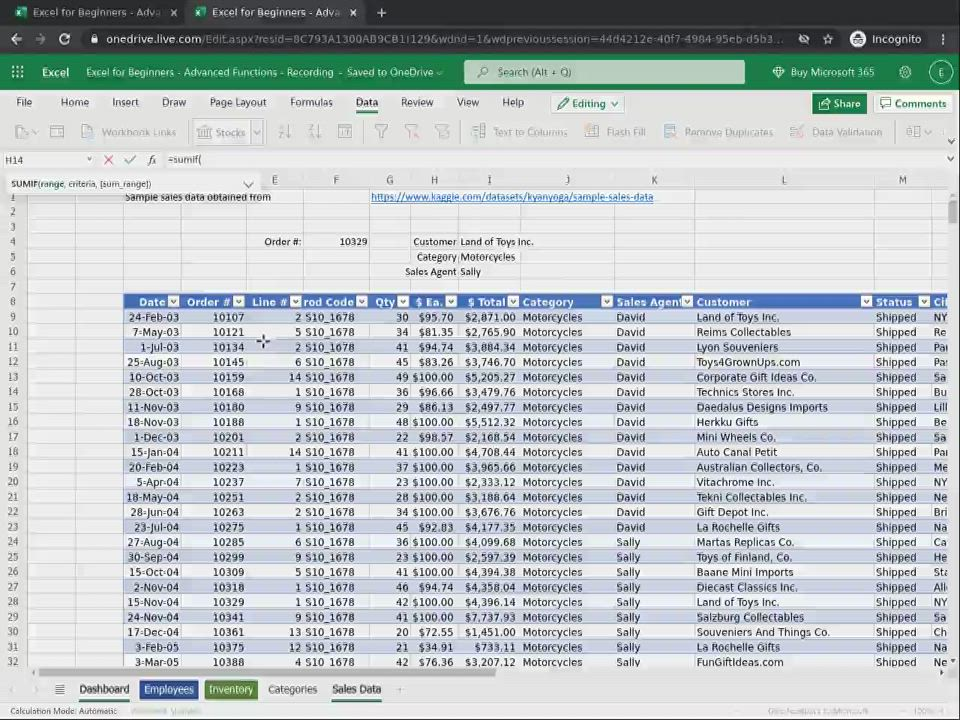Select column L header

[x=784, y=180]
